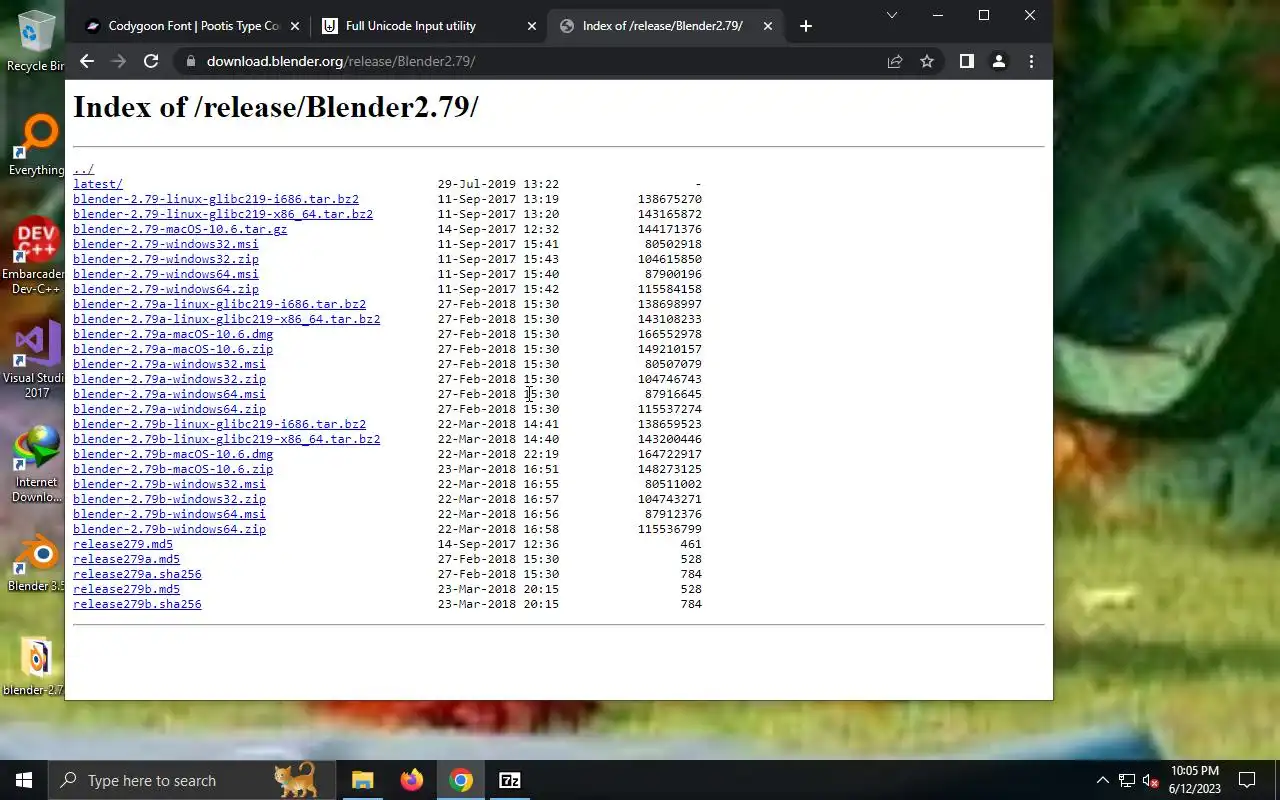Download blender-2.79b-windows64.zip
Viewport: 1280px width, 800px height.
[169, 529]
